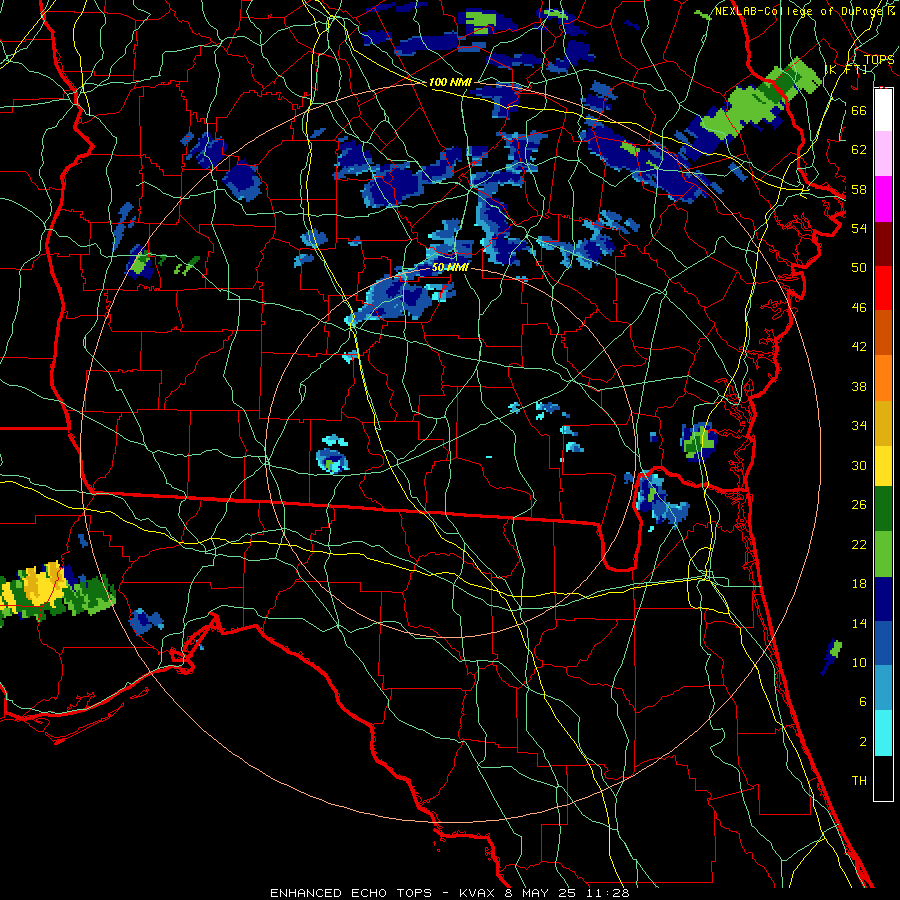Click the legend value '34'

[x=859, y=426]
